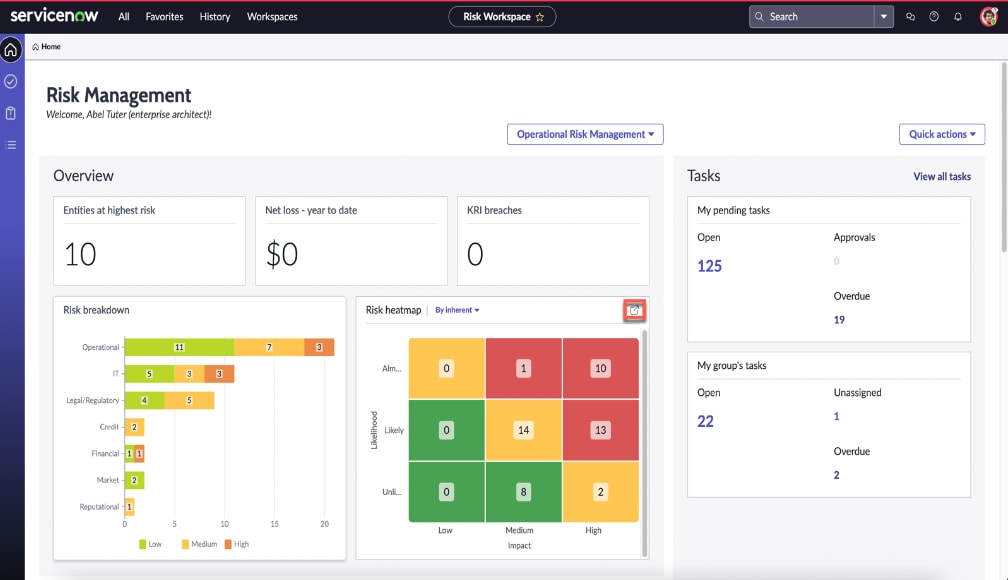Select Favorites in the top menu
Image resolution: width=1008 pixels, height=580 pixels.
163,16
